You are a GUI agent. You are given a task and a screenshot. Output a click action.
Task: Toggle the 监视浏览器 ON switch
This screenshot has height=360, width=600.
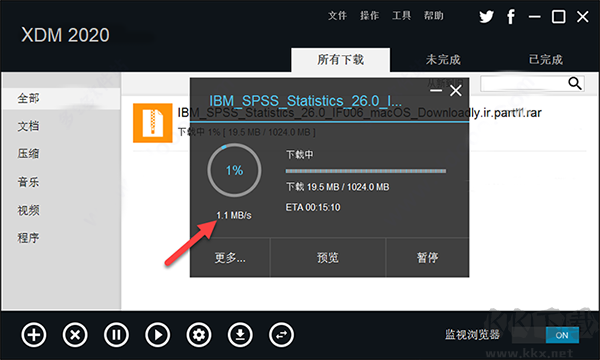pyautogui.click(x=562, y=335)
